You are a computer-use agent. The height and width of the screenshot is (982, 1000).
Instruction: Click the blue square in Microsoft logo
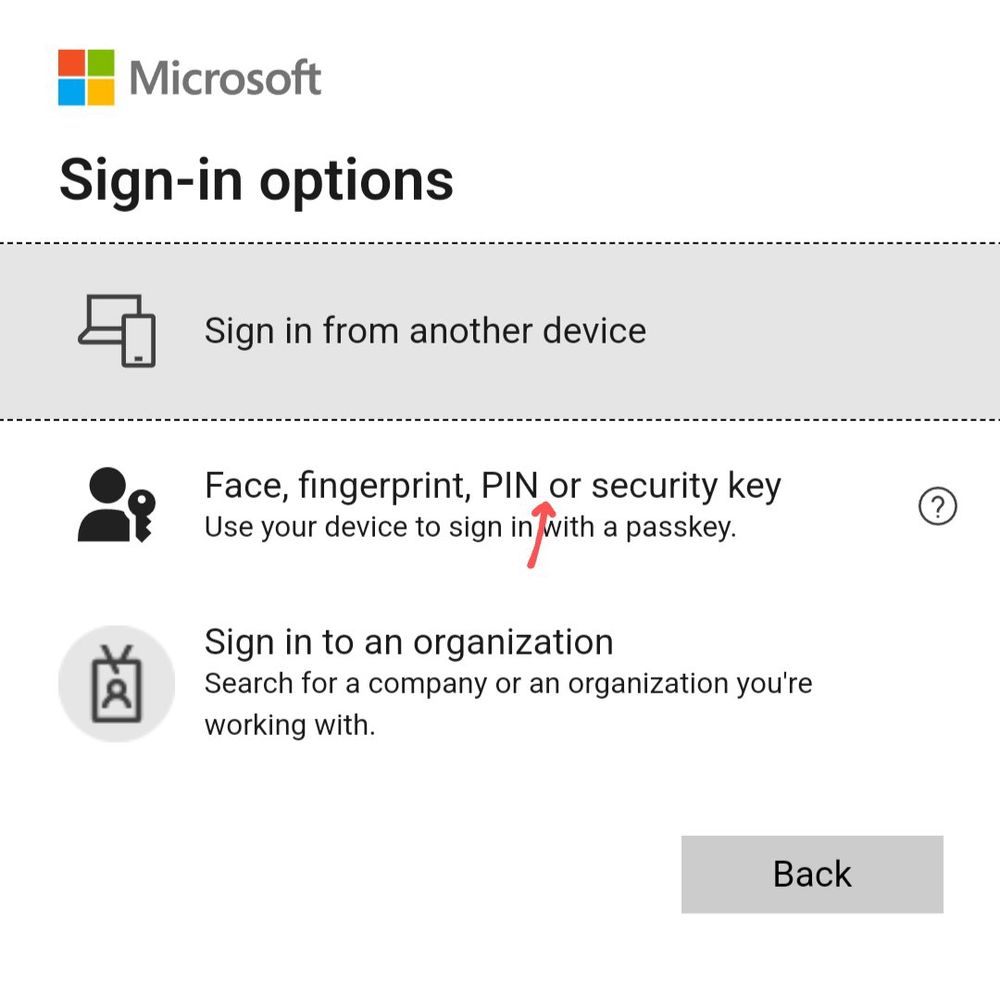coord(71,92)
